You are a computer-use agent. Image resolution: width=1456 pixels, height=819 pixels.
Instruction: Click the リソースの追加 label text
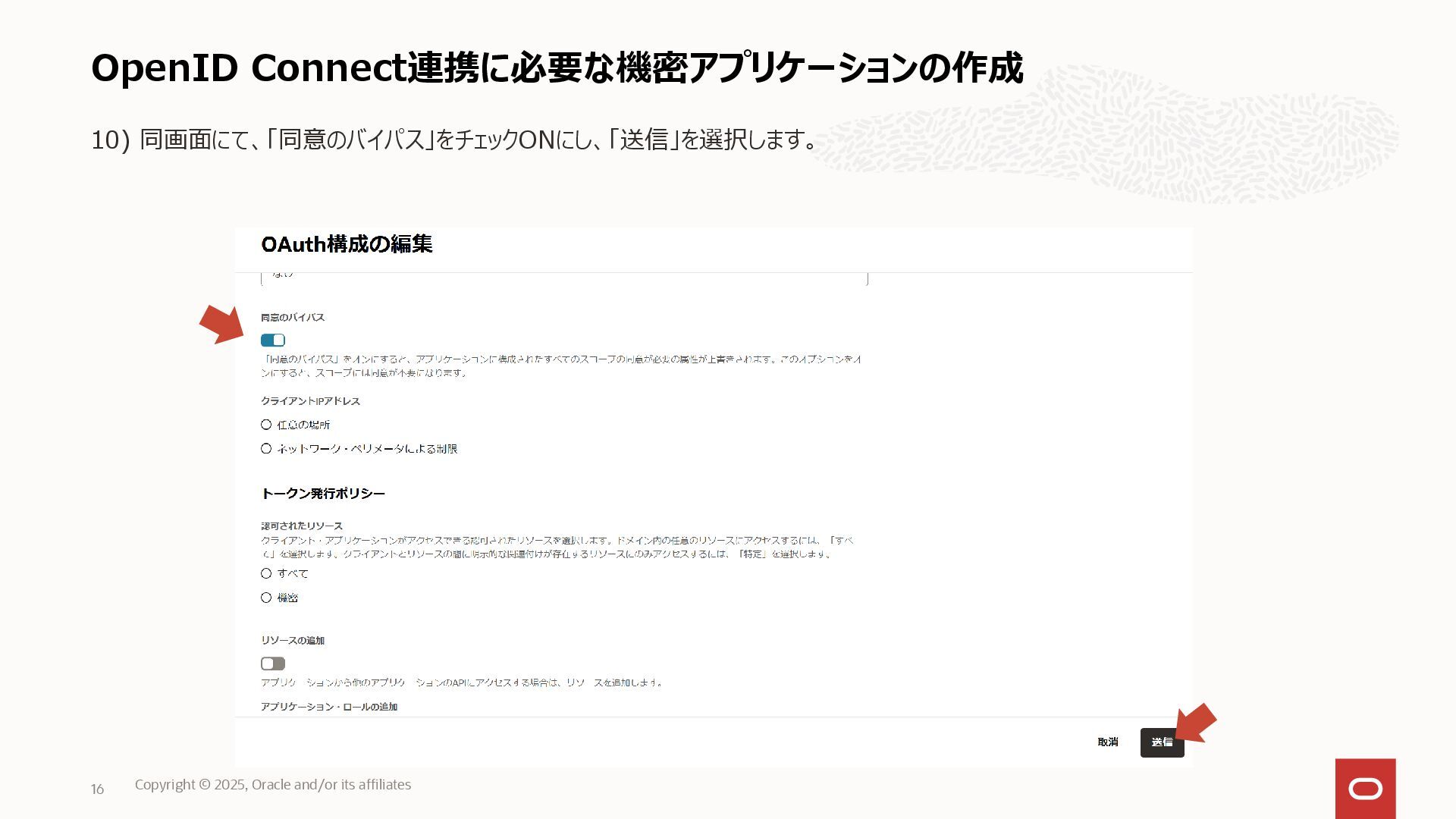click(x=293, y=641)
